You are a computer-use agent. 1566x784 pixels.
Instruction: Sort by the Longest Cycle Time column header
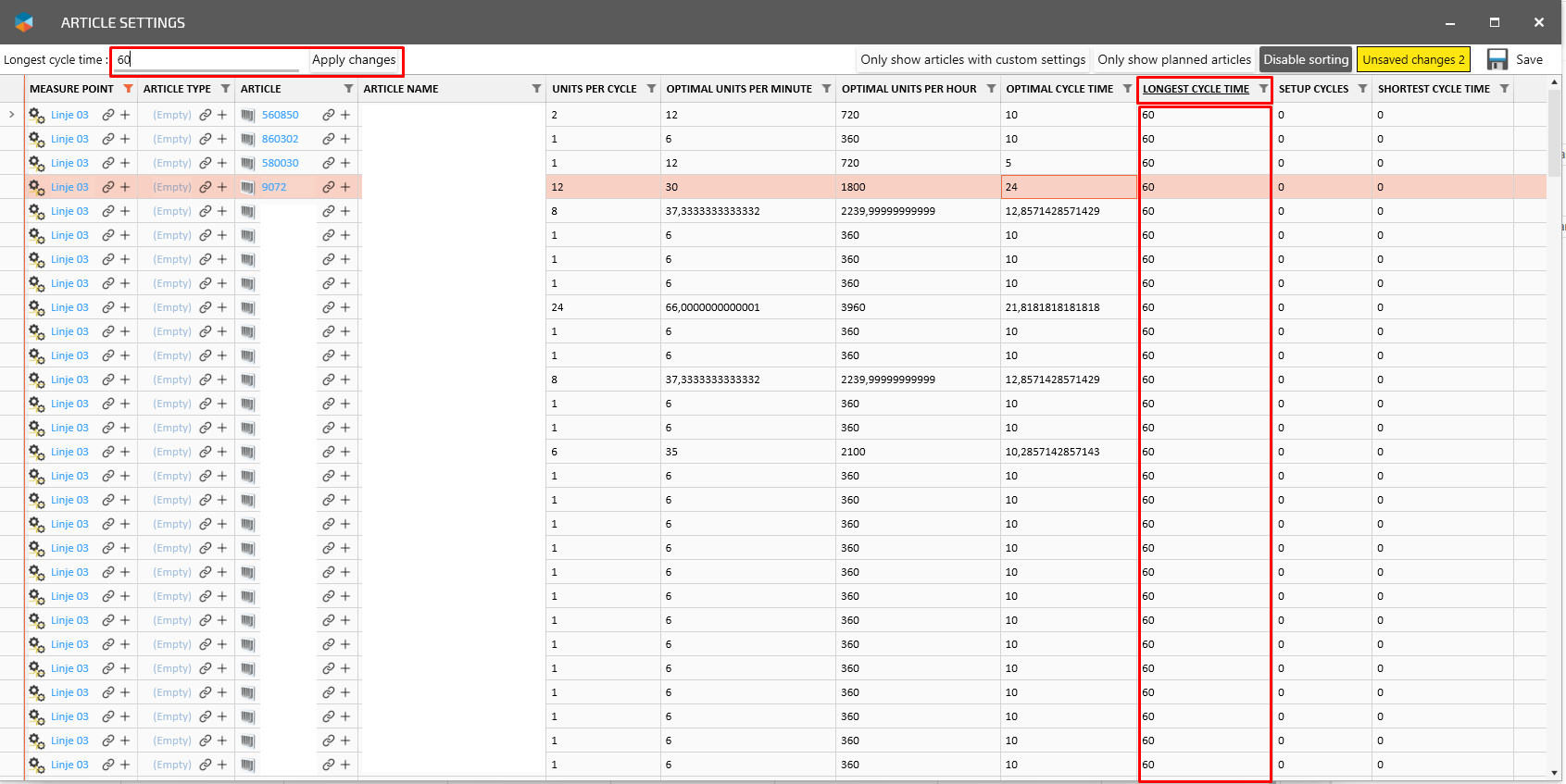(1195, 89)
